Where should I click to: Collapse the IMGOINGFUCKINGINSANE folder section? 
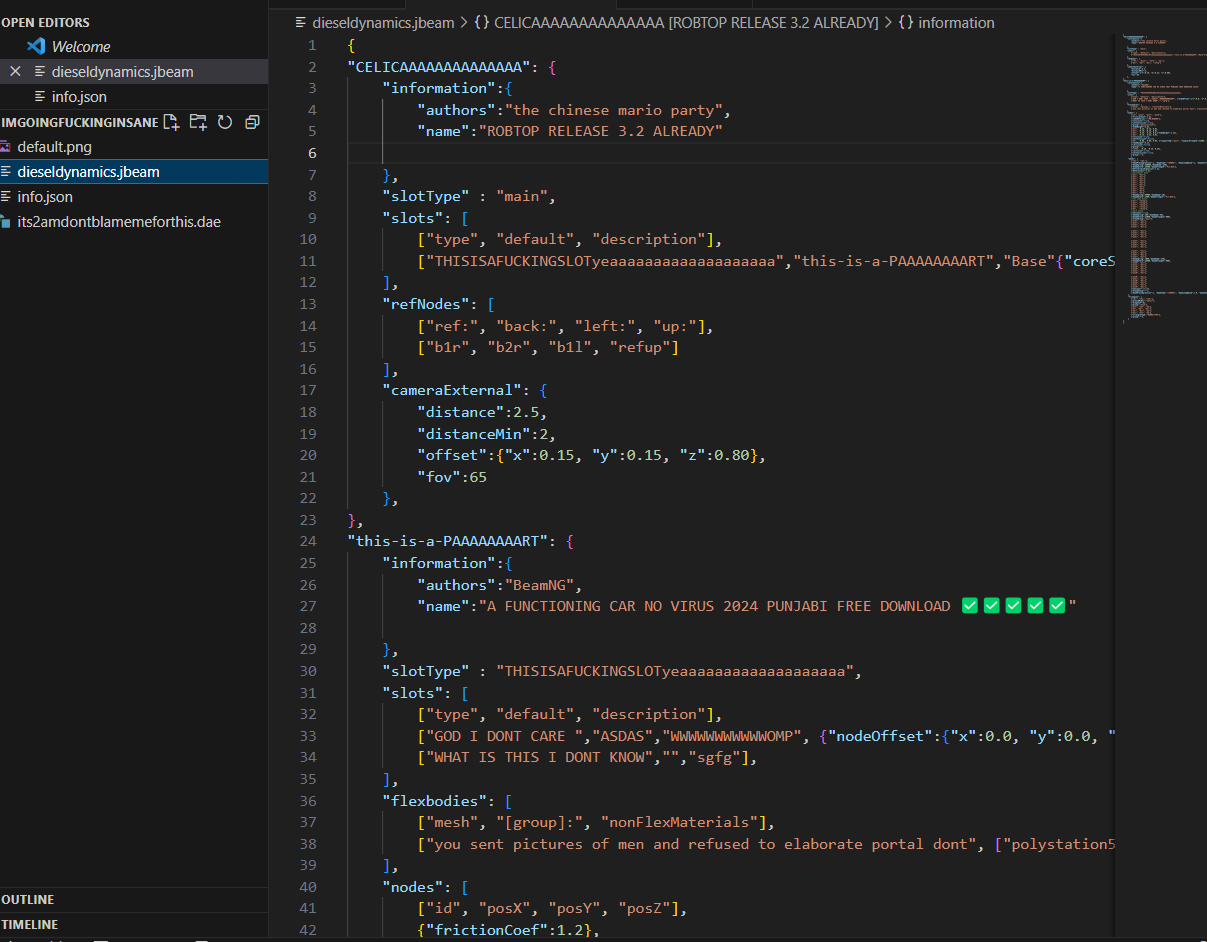click(x=80, y=122)
